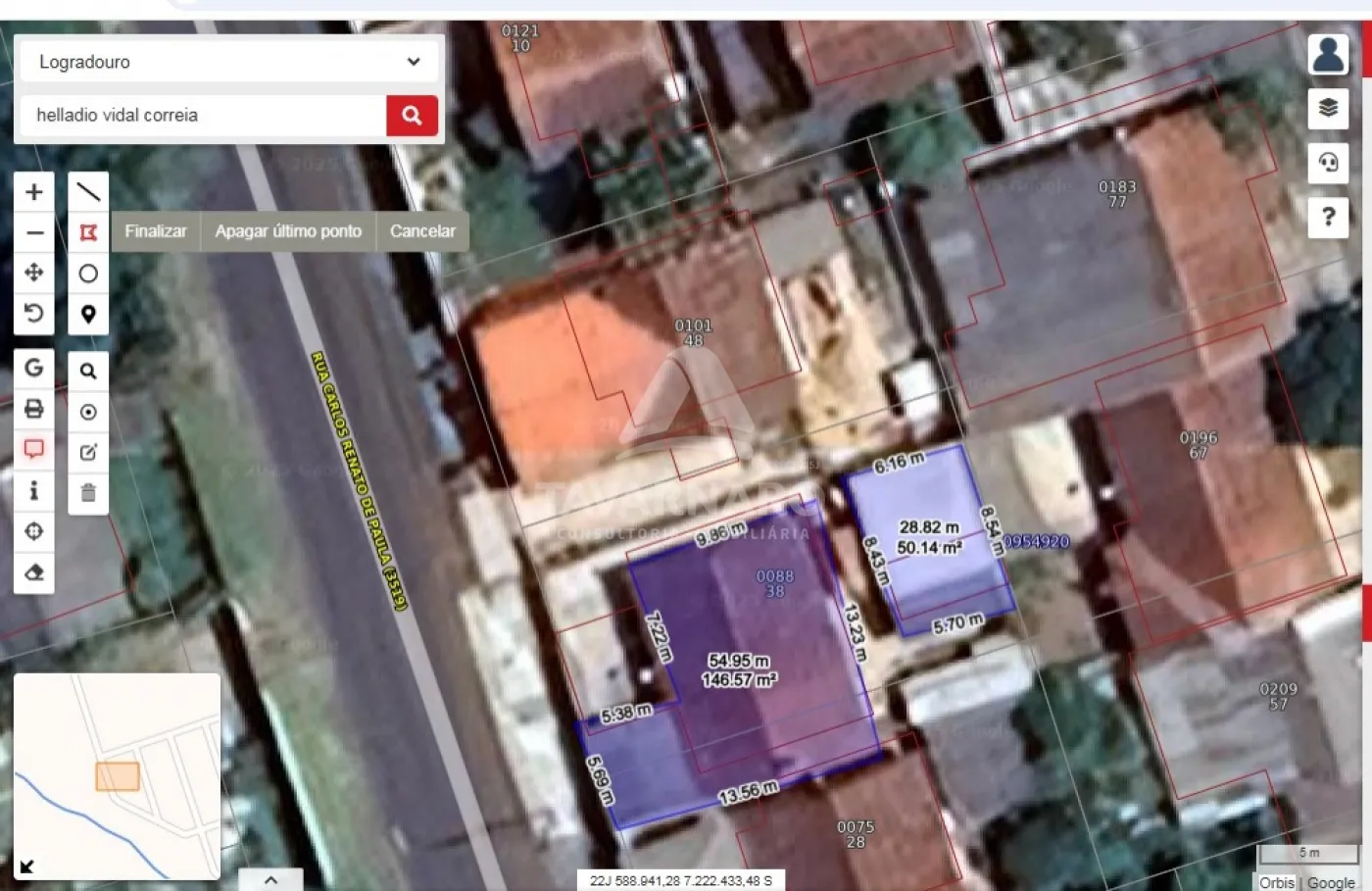Click the trash delete drawing icon
This screenshot has height=891, width=1372.
pyautogui.click(x=88, y=492)
